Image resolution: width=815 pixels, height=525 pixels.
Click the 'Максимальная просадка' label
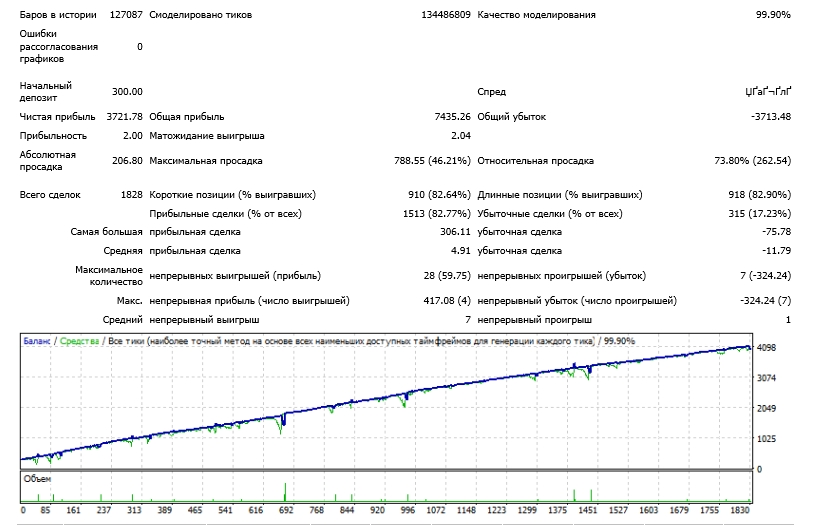click(x=206, y=161)
